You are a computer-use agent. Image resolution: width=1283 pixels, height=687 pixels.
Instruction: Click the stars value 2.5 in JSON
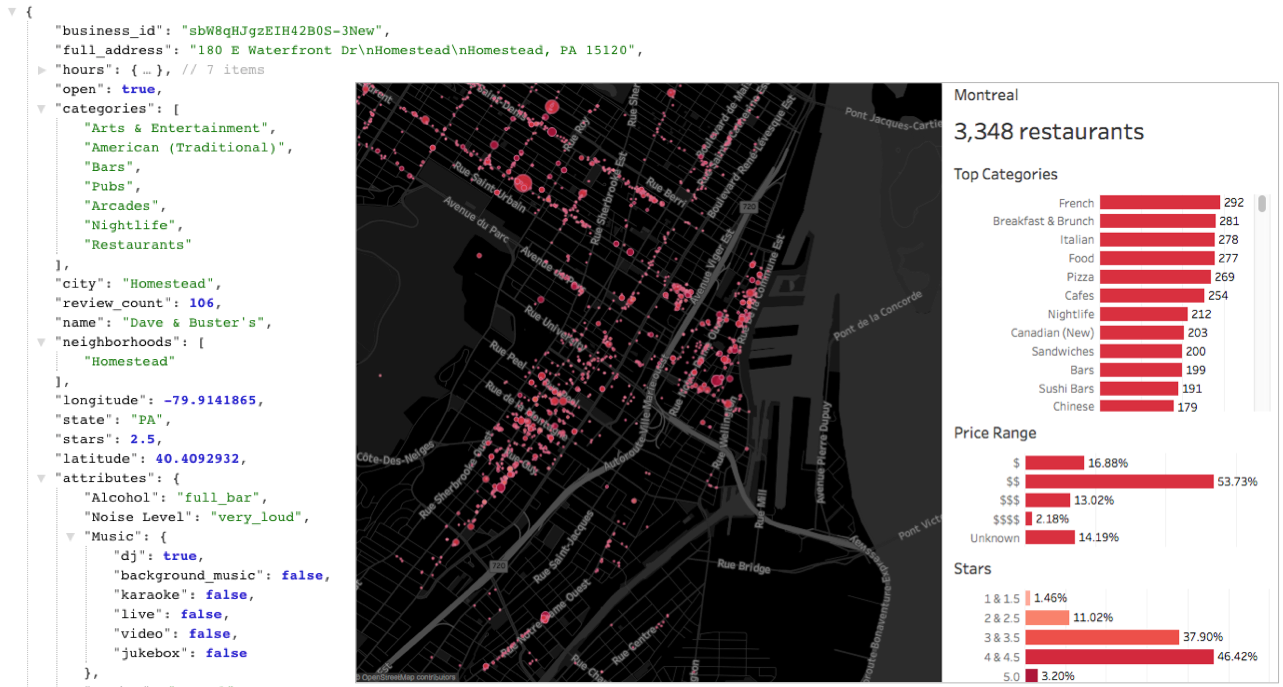144,440
